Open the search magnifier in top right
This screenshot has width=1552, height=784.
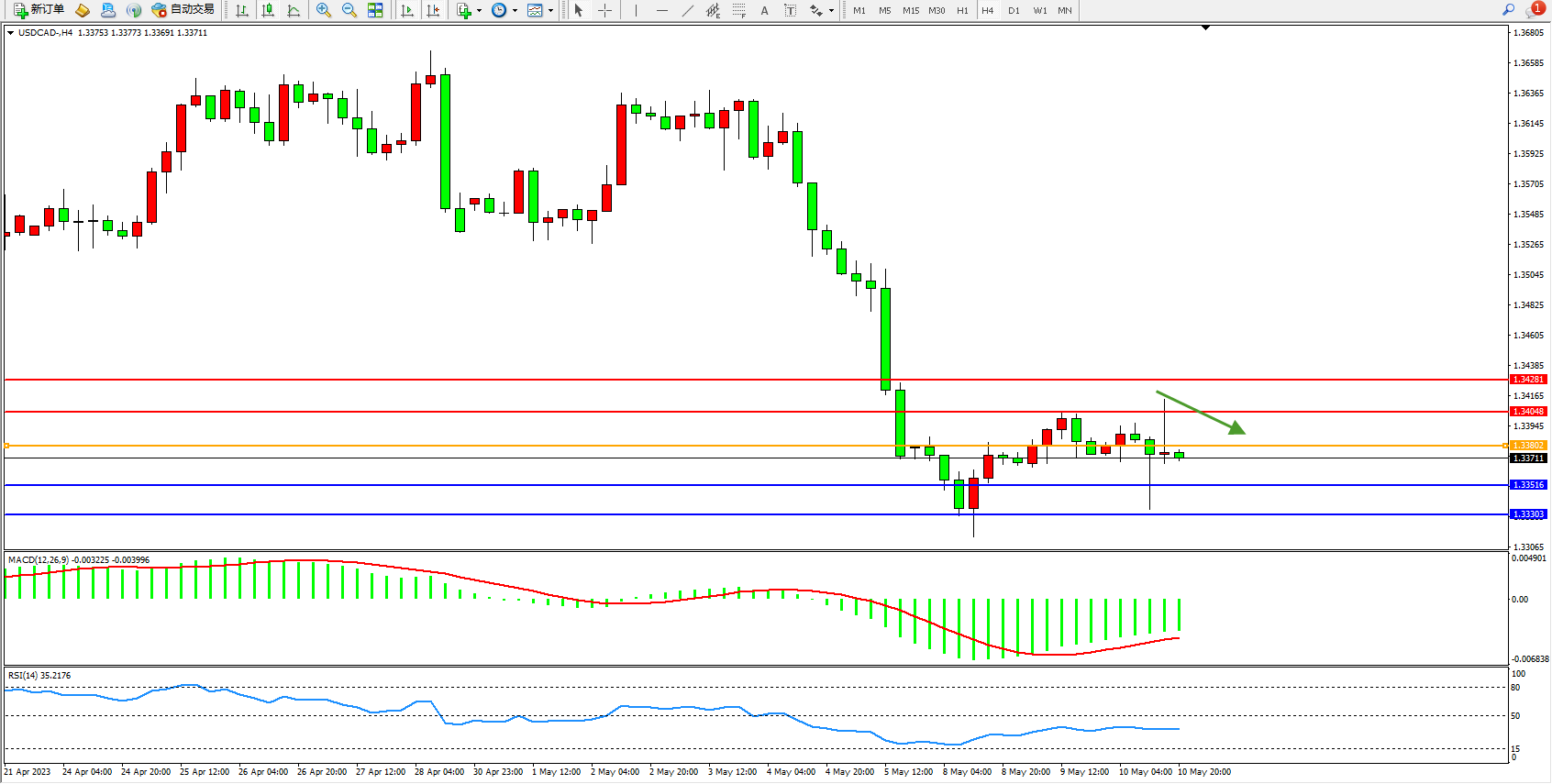point(1508,10)
